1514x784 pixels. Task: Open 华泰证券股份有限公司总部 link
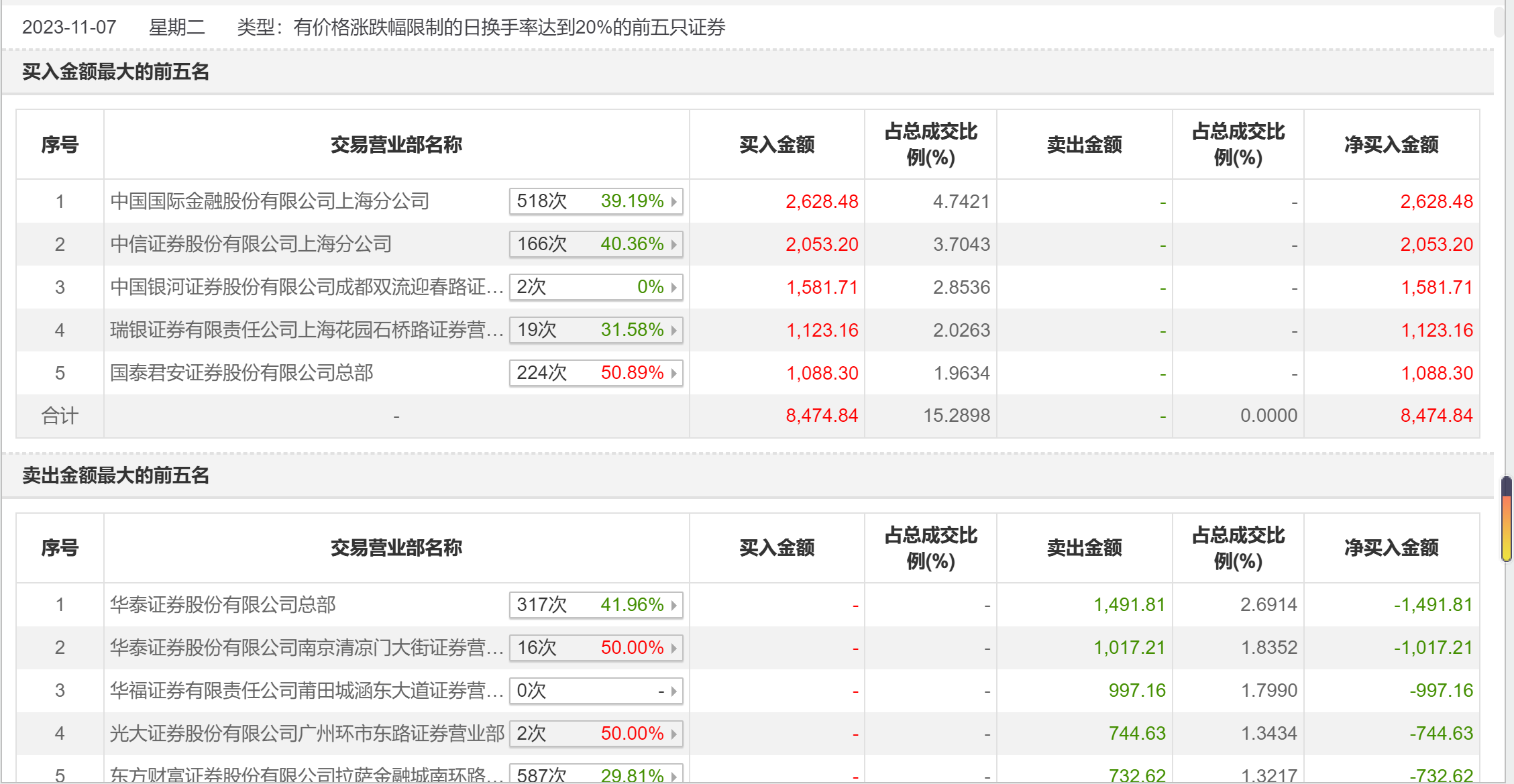click(x=223, y=605)
